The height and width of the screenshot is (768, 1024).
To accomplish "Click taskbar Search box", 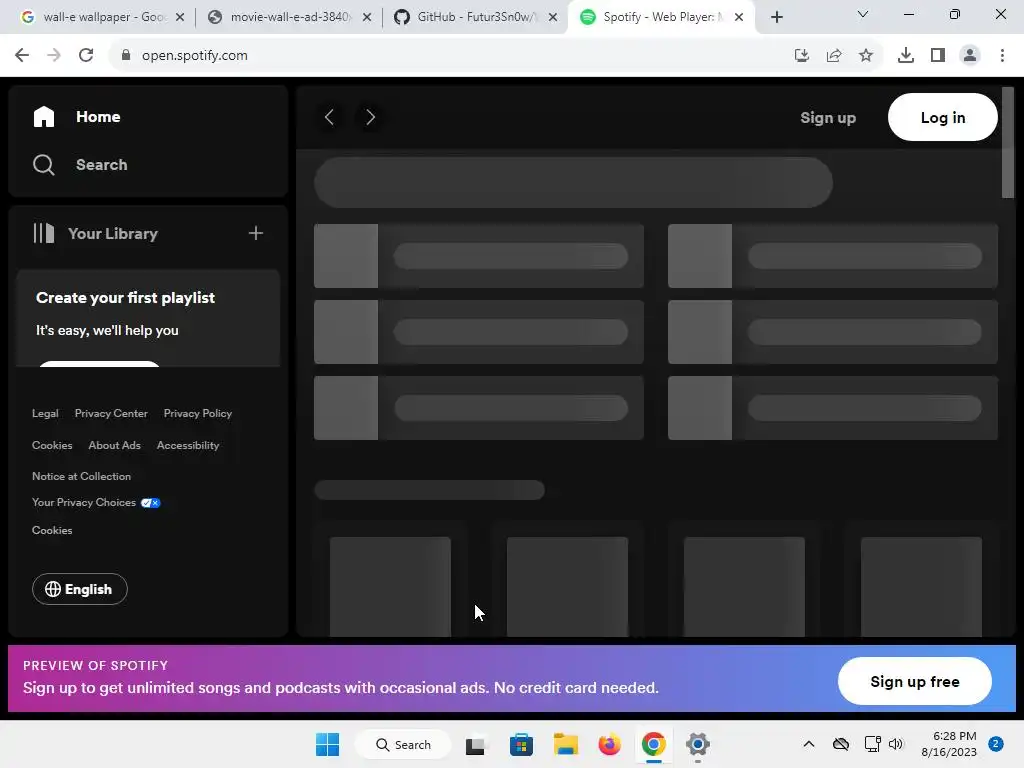I will click(403, 744).
